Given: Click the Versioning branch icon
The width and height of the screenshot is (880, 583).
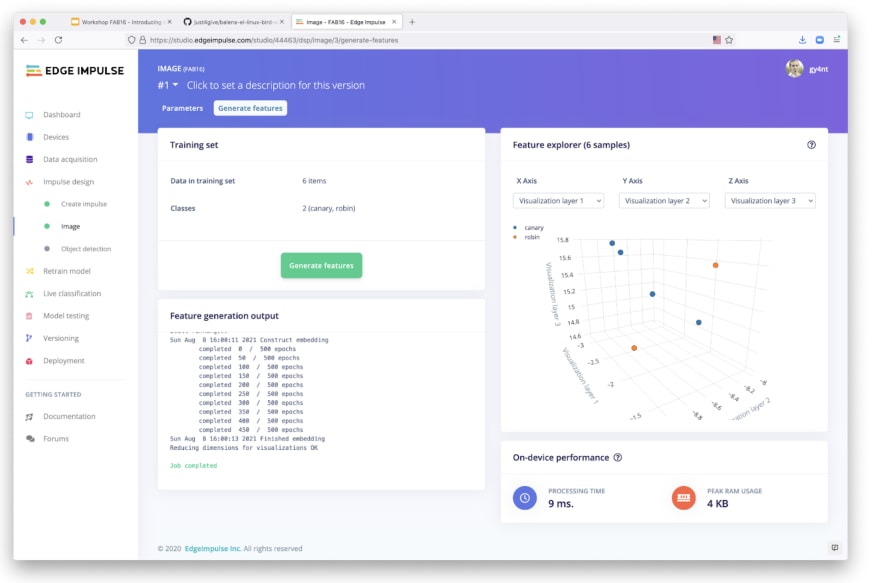Looking at the screenshot, I should [x=29, y=338].
